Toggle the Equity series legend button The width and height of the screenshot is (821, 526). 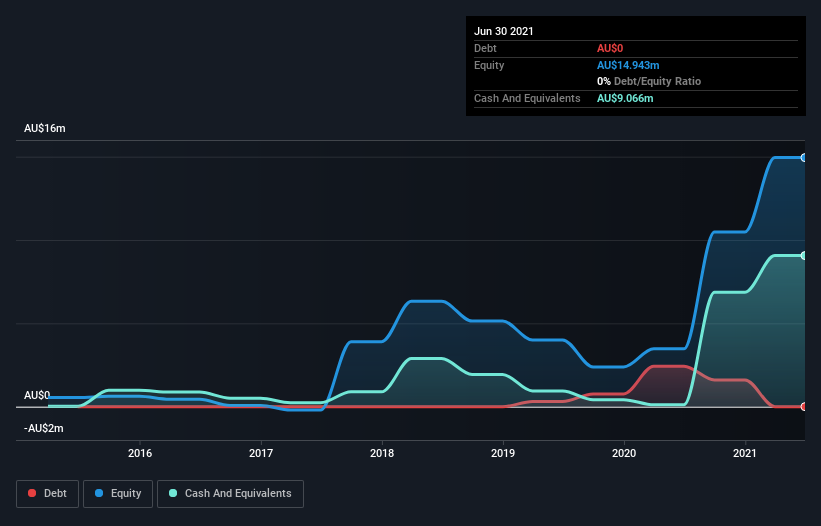pyautogui.click(x=118, y=494)
